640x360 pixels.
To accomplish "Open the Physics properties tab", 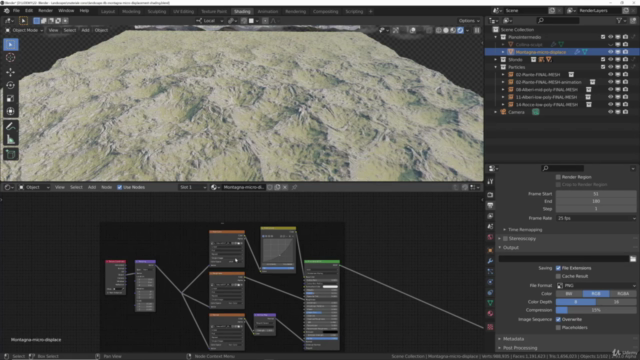I will (490, 282).
